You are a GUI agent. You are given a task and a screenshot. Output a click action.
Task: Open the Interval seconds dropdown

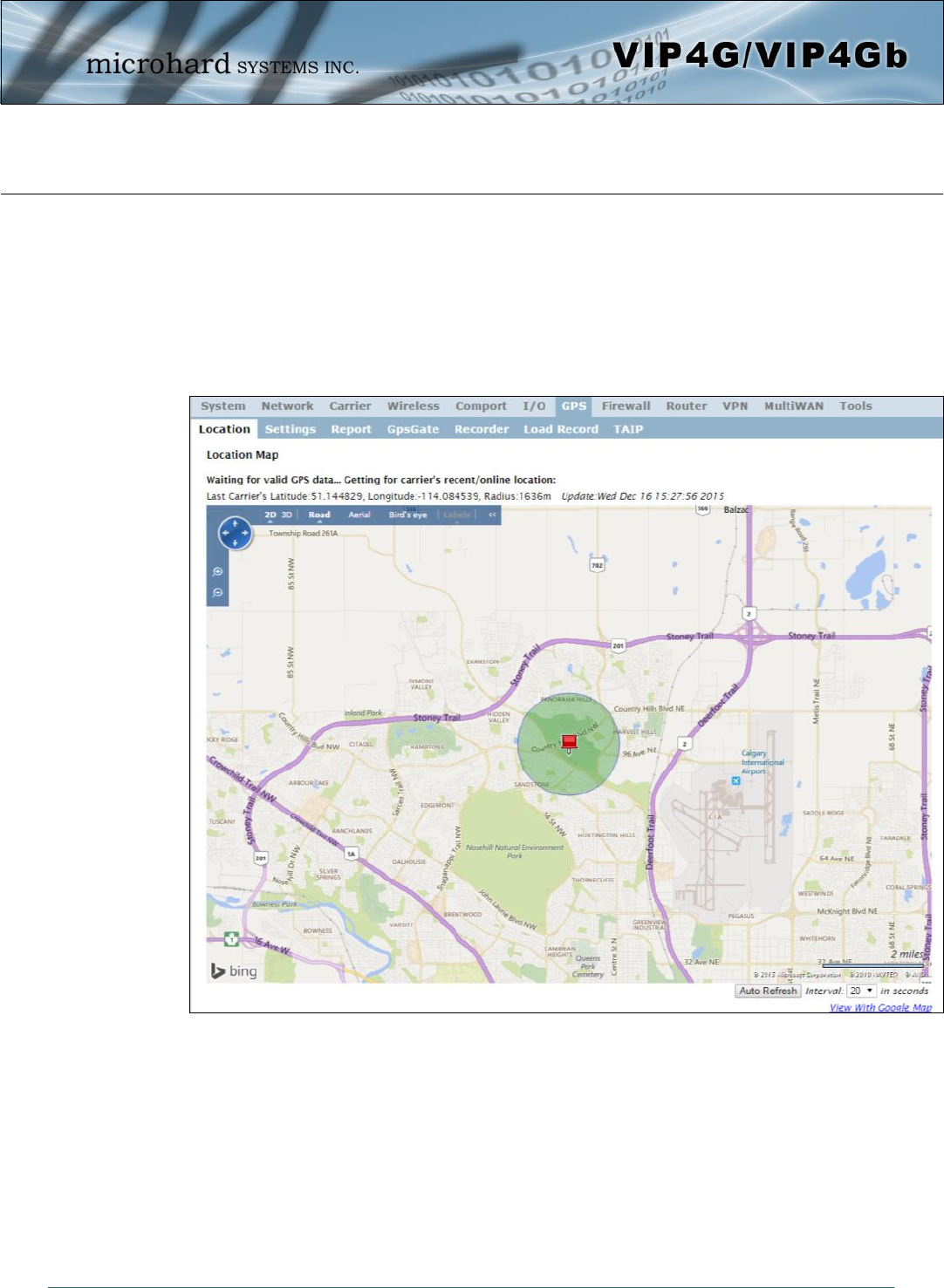(x=861, y=991)
